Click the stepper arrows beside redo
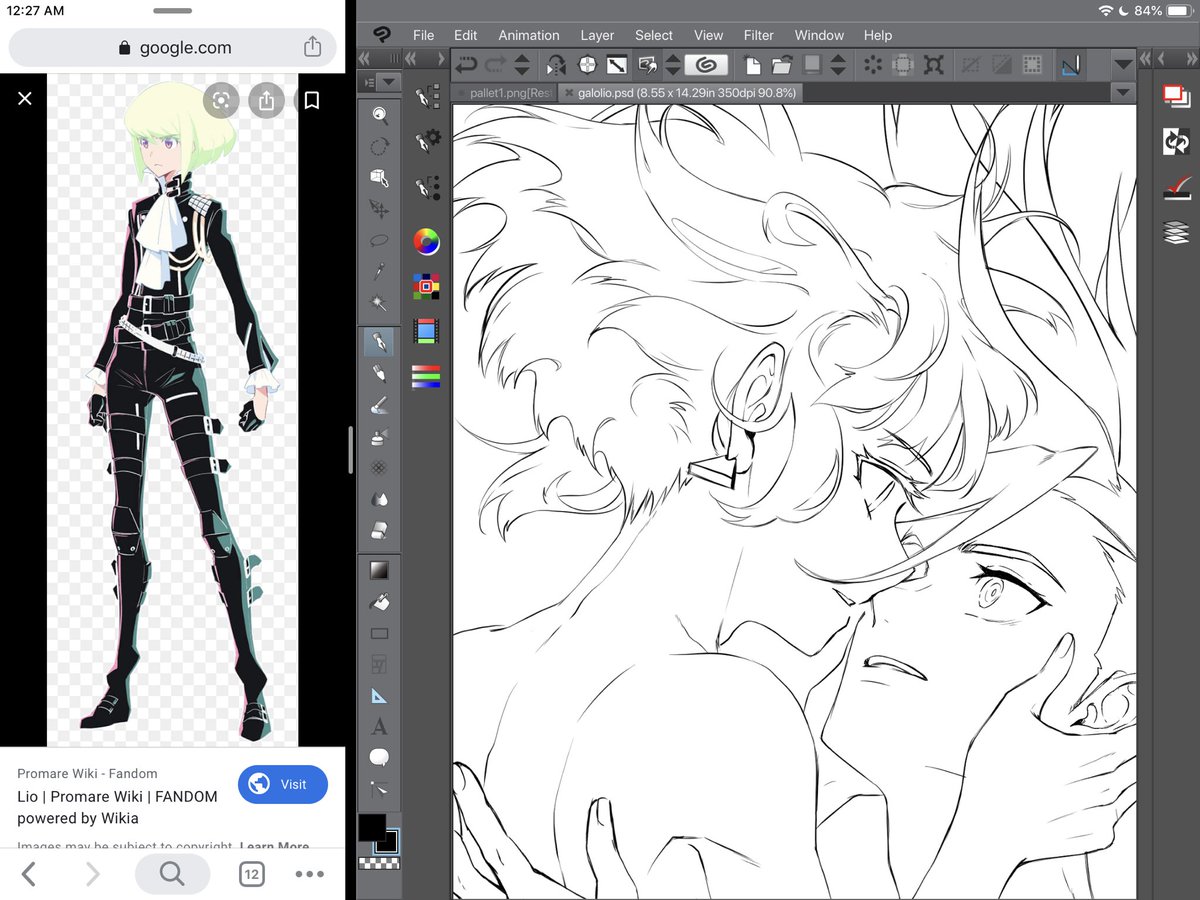1200x900 pixels. pos(522,65)
